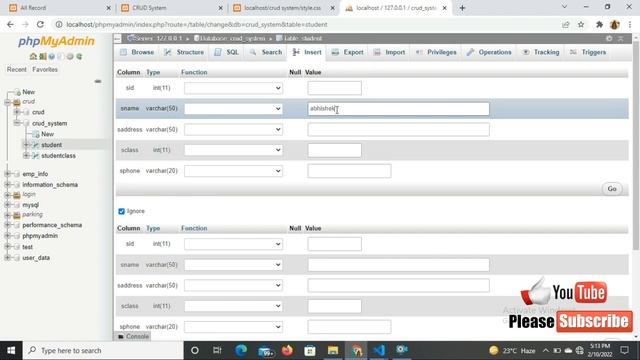The height and width of the screenshot is (360, 640).
Task: Click the Go button
Action: 612,189
